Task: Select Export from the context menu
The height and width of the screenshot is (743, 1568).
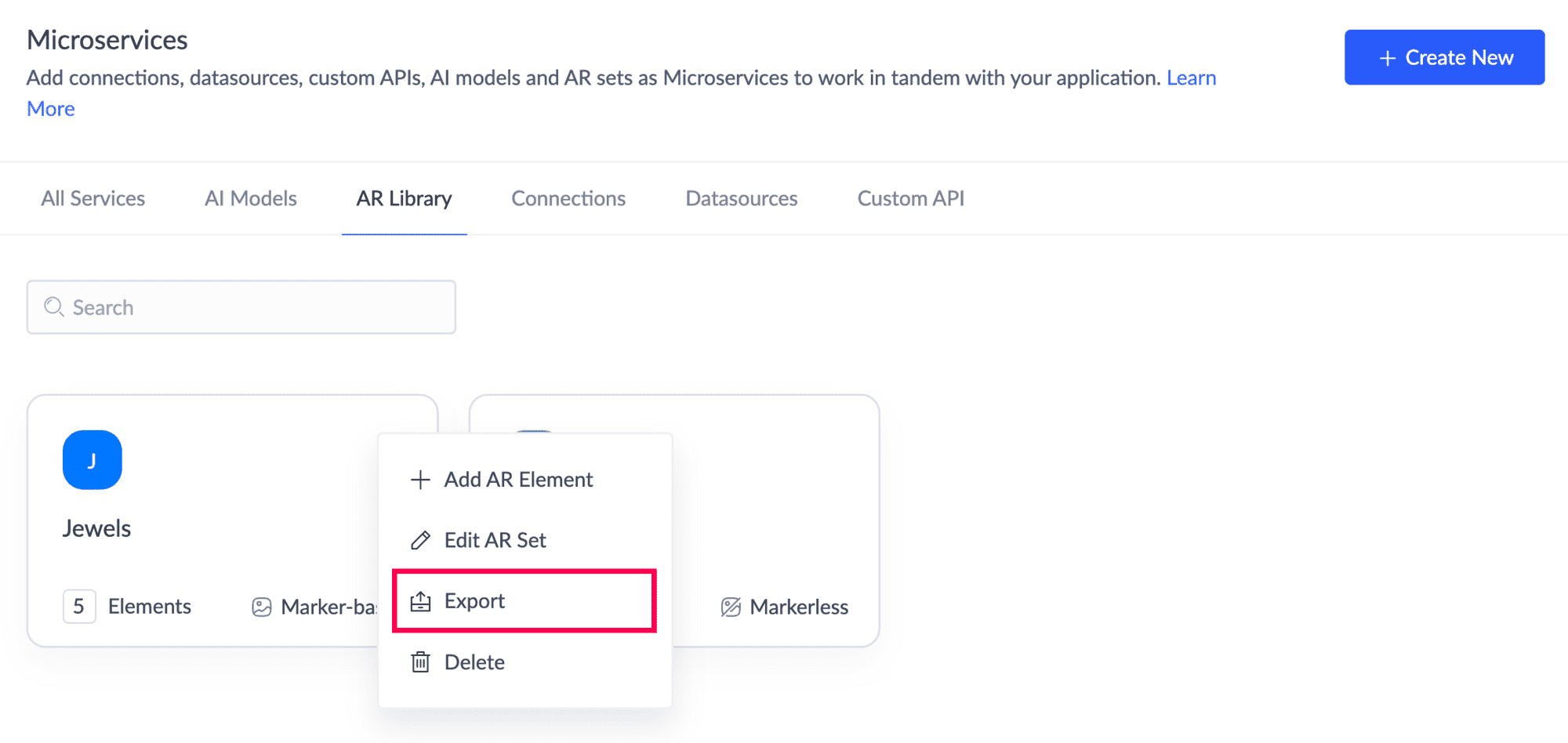Action: tap(474, 601)
